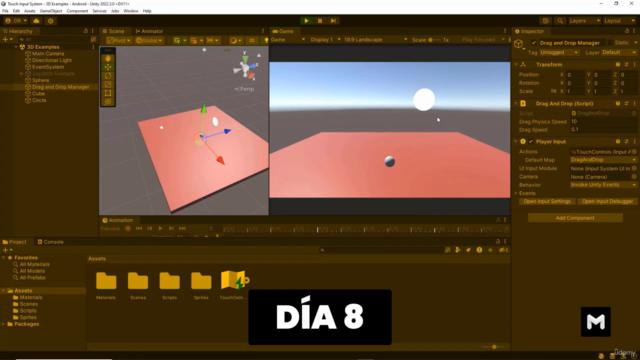Click the Project panel create (+) button
Image resolution: width=640 pixels, height=360 pixels.
[7, 250]
